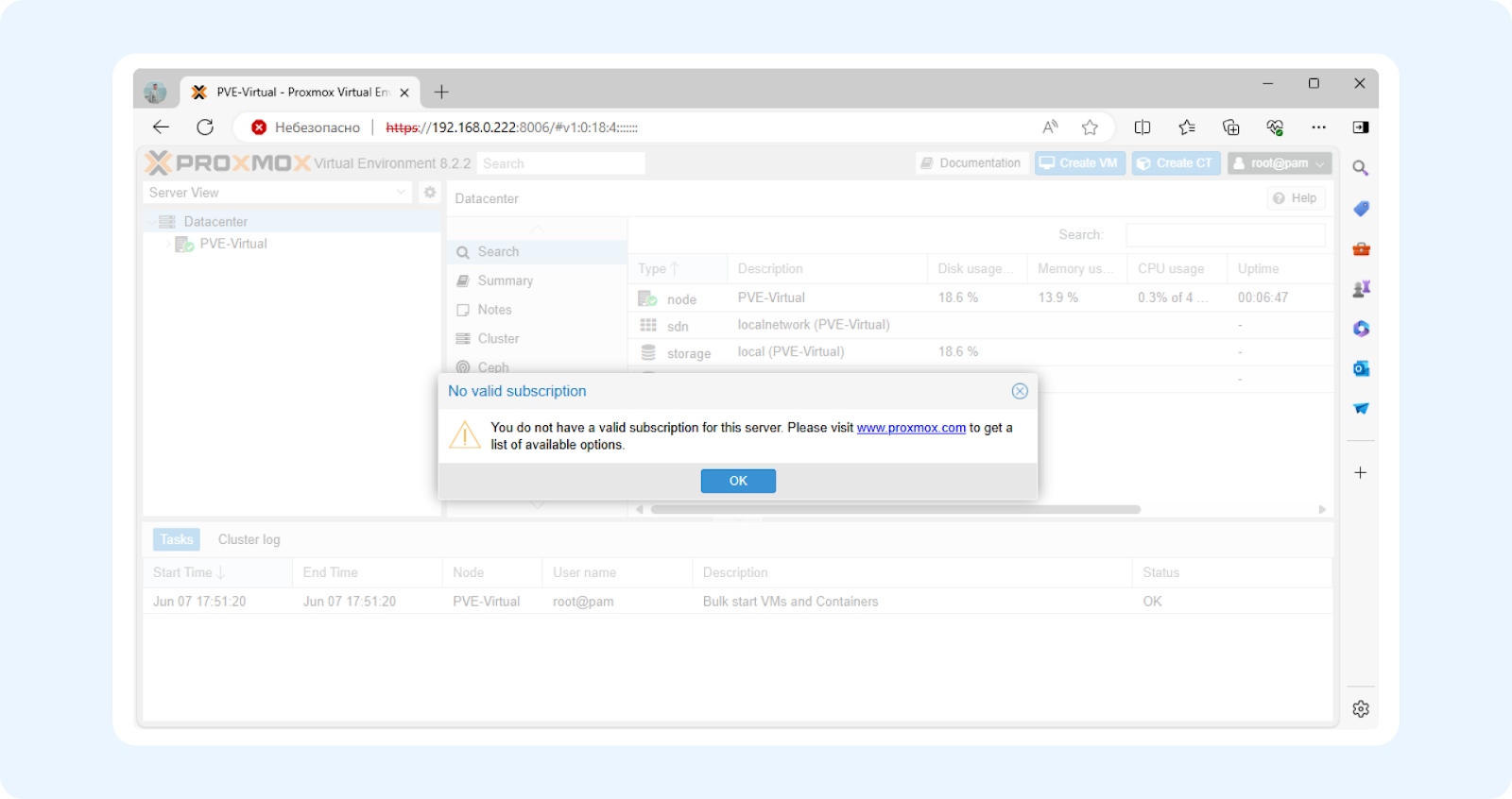Click the Proxmox top search field

[561, 163]
